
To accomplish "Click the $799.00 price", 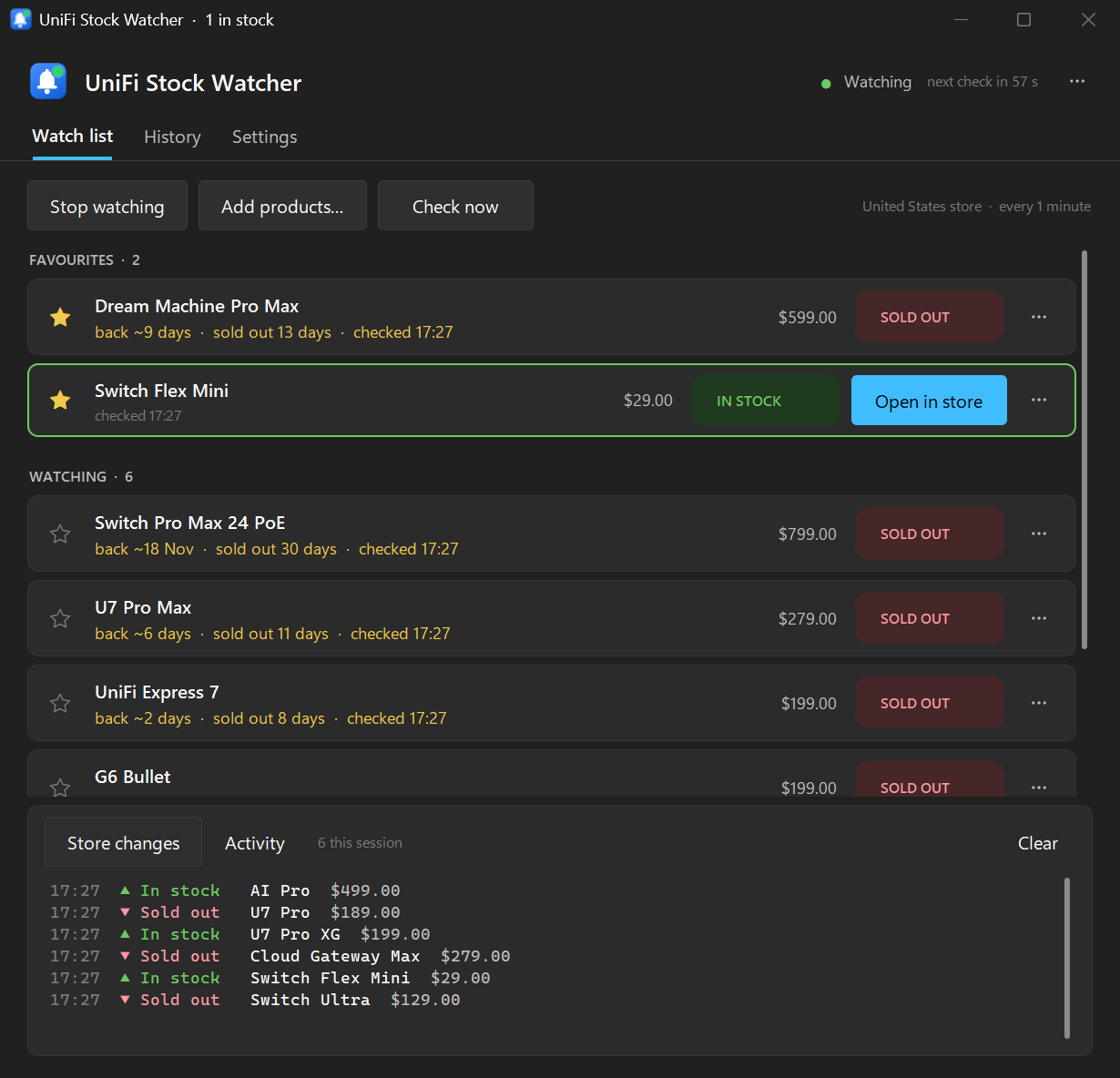I will click(x=807, y=534).
